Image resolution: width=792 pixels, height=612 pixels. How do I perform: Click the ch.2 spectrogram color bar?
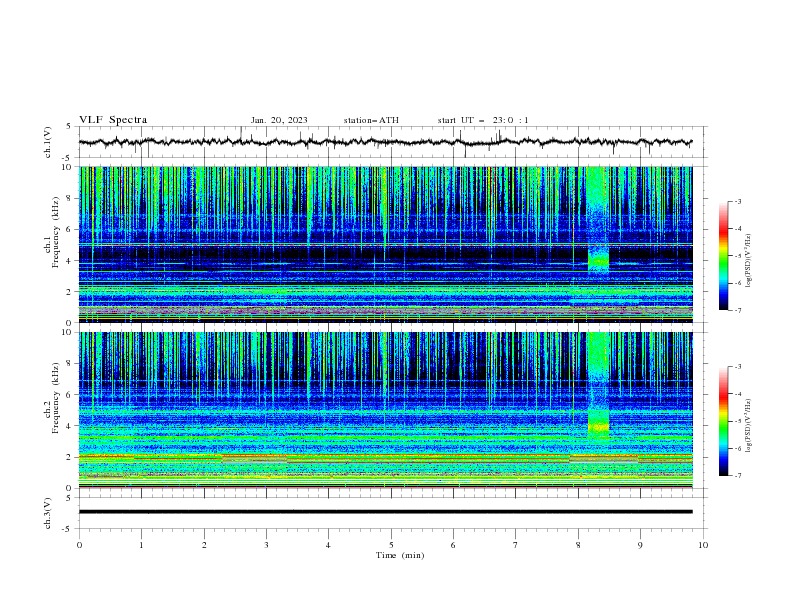pos(723,421)
